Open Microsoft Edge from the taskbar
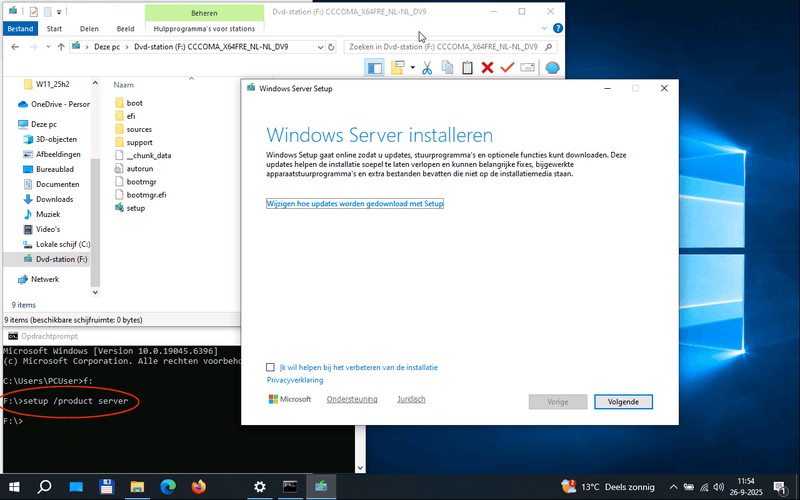 [x=168, y=487]
